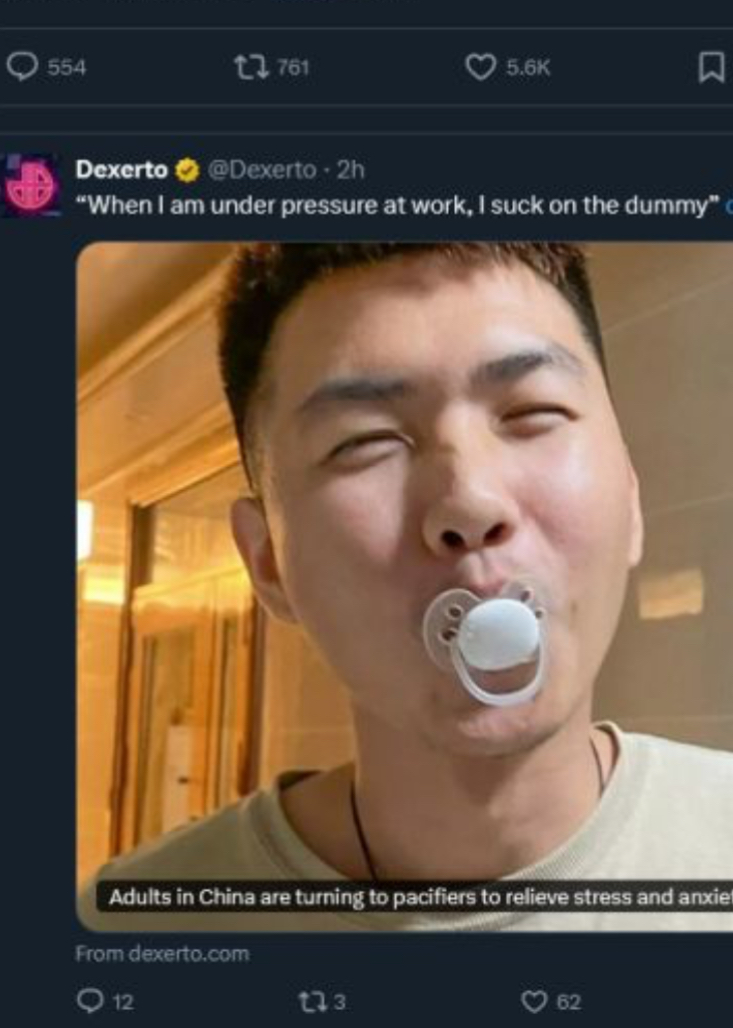Open the From dexerto.com source link
This screenshot has width=733, height=1028.
[x=163, y=953]
